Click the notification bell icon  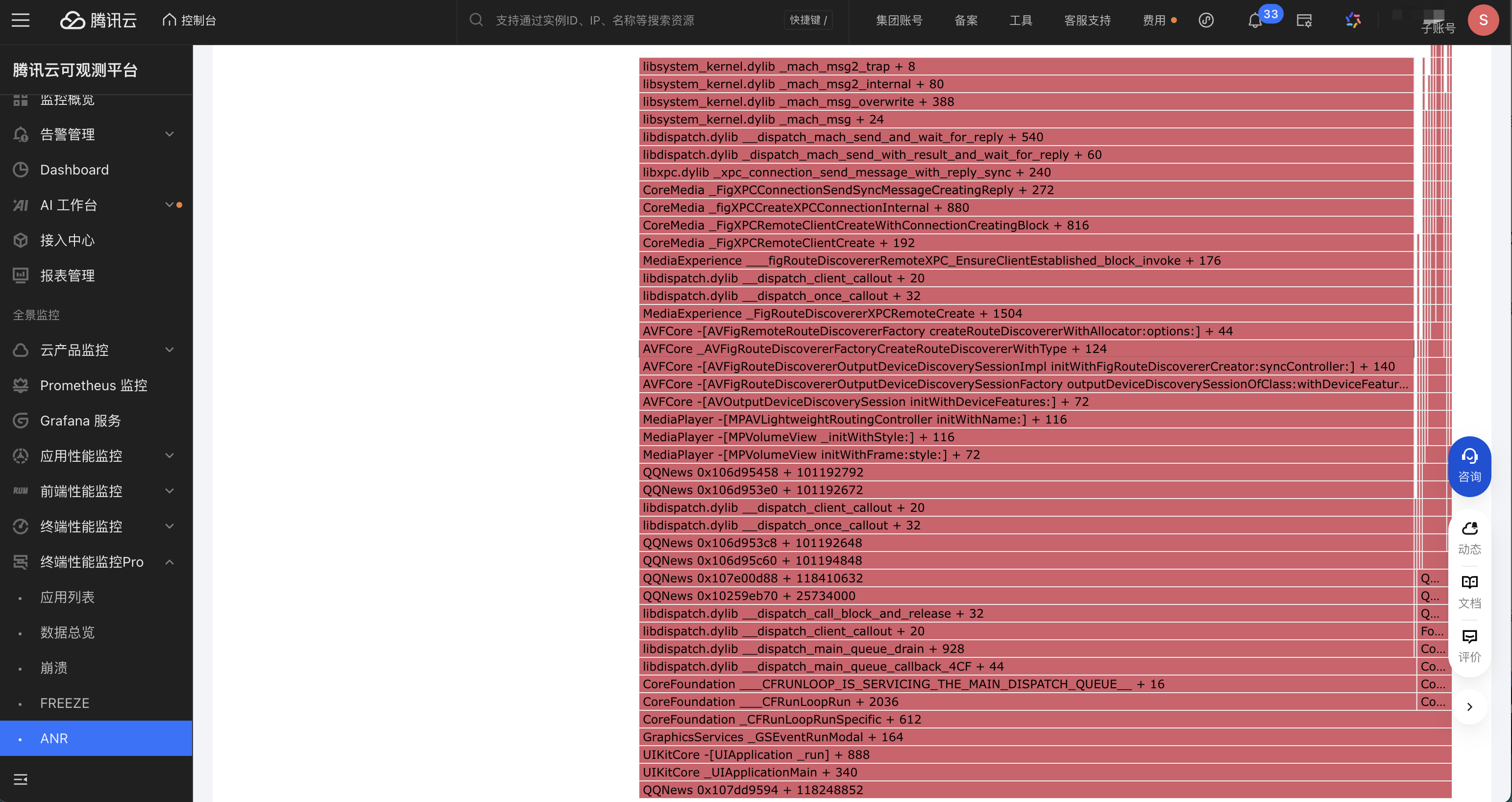point(1255,21)
